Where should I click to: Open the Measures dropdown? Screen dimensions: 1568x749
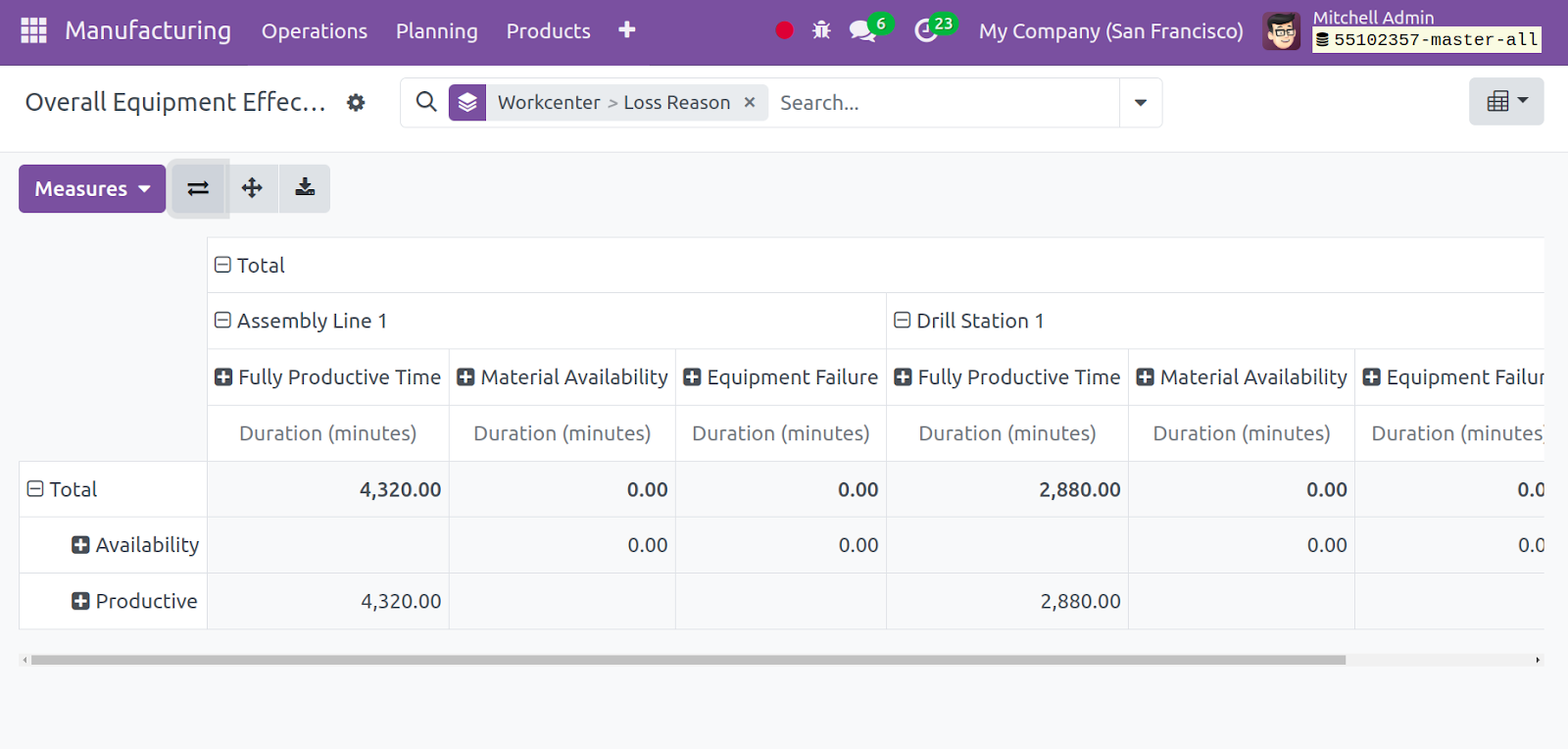coord(92,188)
